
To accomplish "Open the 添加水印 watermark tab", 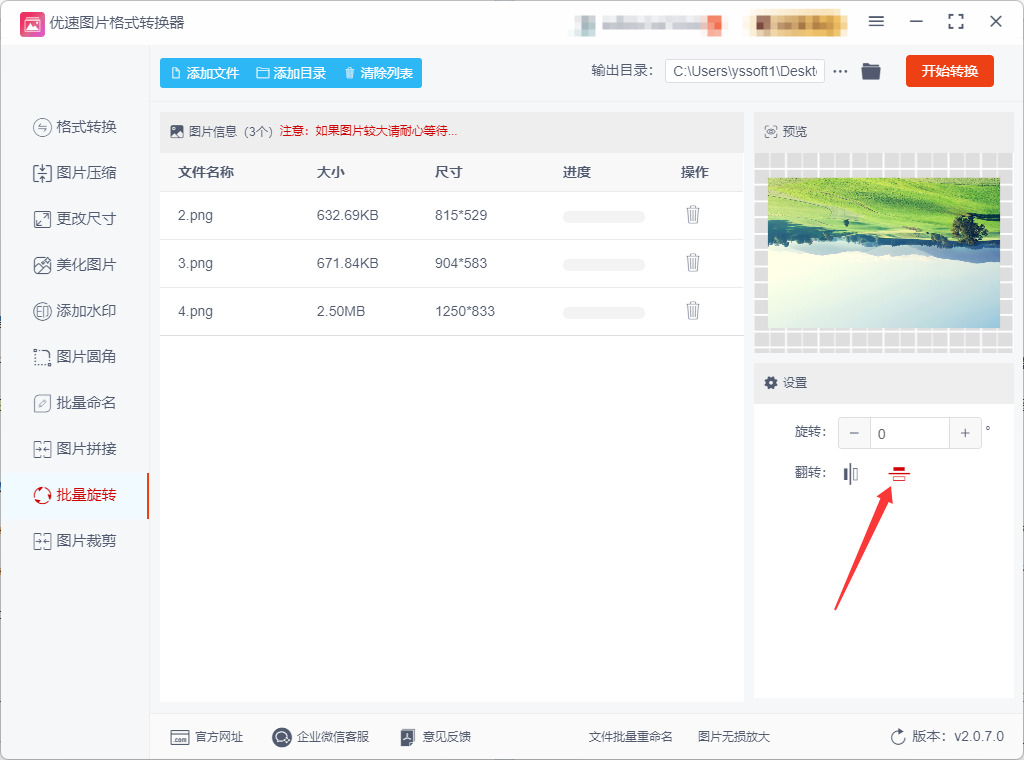I will click(x=74, y=311).
